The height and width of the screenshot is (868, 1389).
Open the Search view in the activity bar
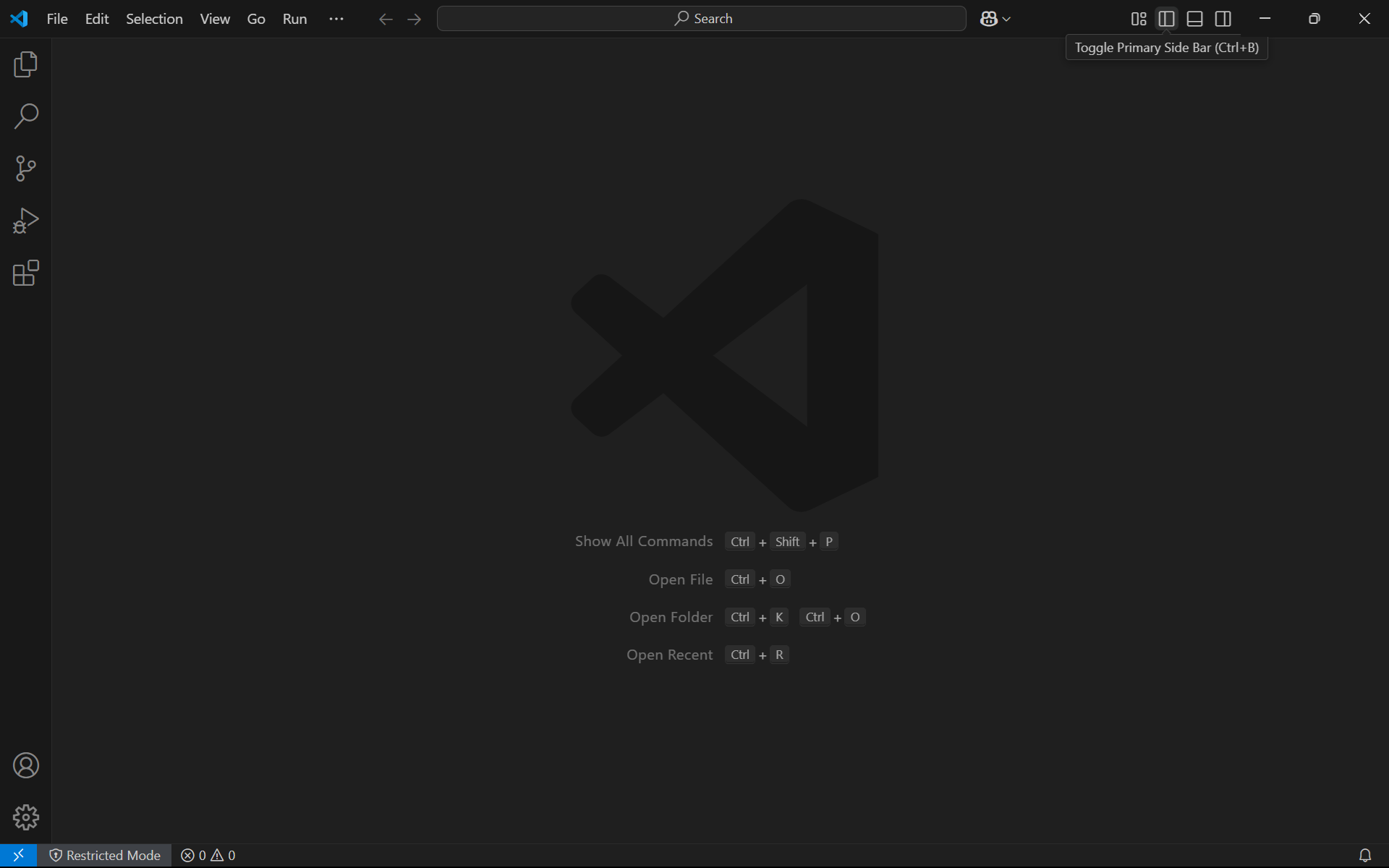click(x=25, y=116)
